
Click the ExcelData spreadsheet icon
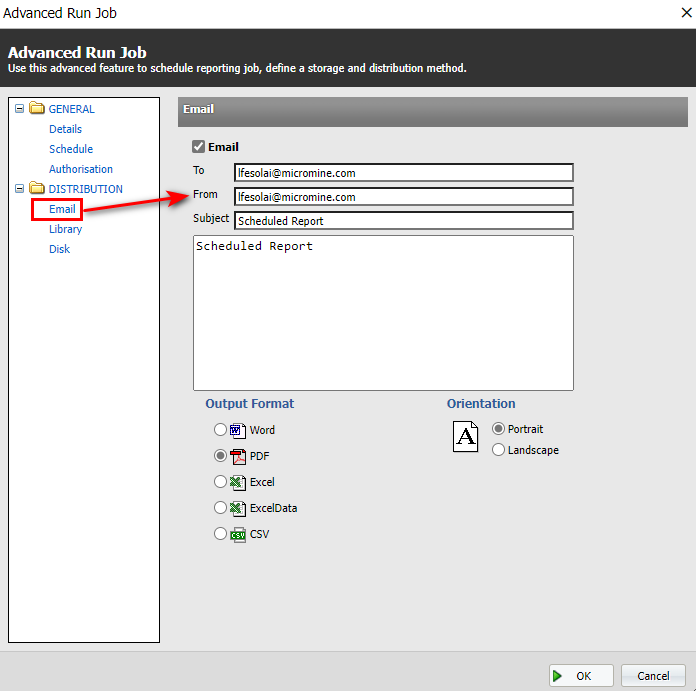(238, 508)
